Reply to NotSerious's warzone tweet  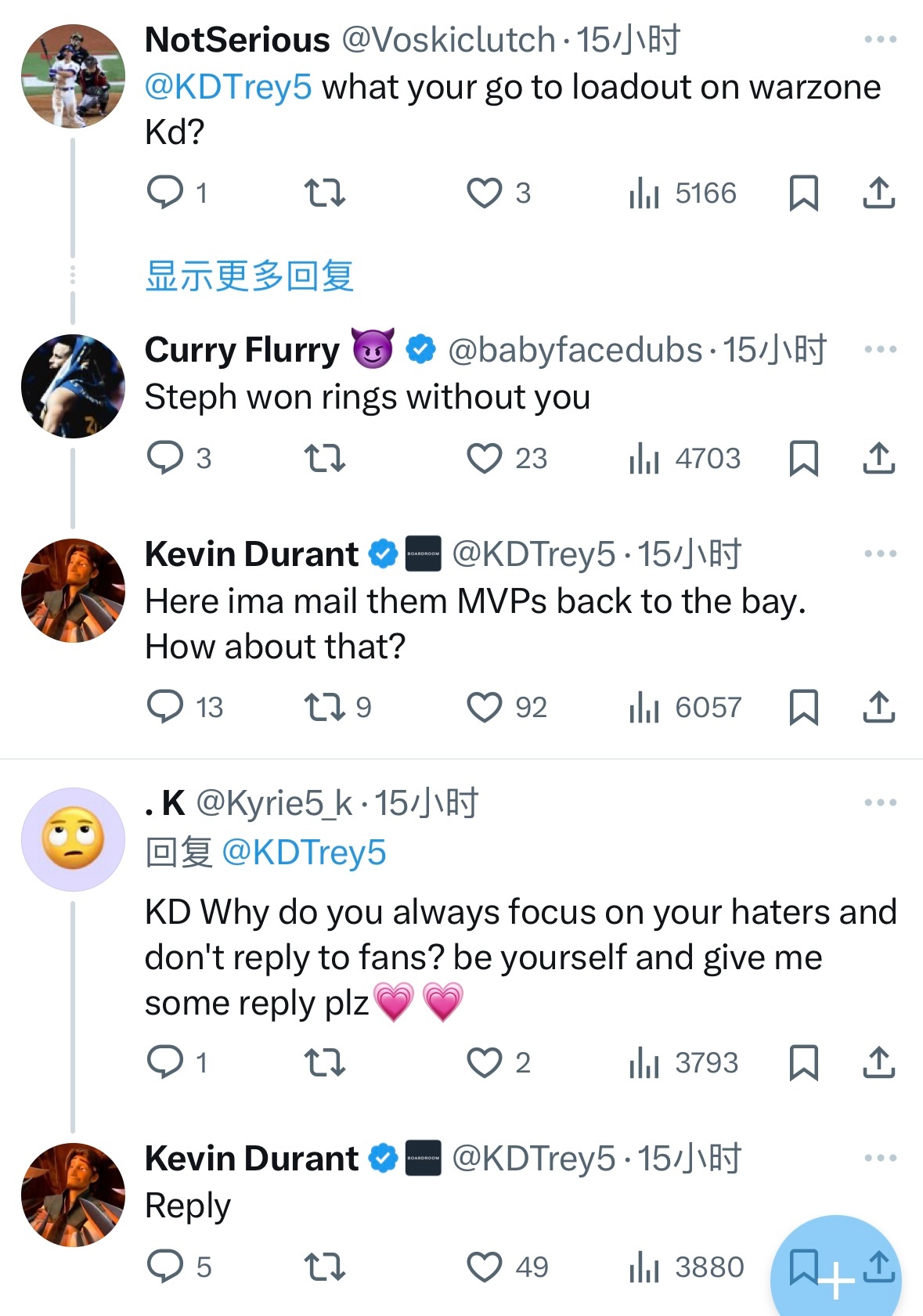click(165, 193)
